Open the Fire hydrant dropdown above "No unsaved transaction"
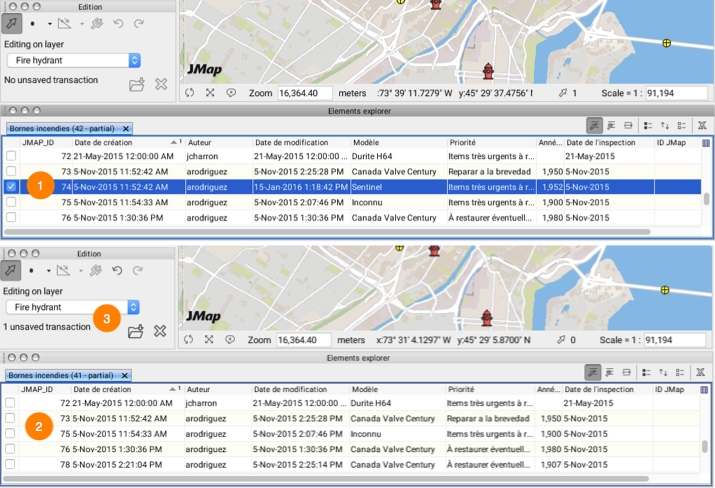Screen dimensions: 715x488 click(x=134, y=60)
